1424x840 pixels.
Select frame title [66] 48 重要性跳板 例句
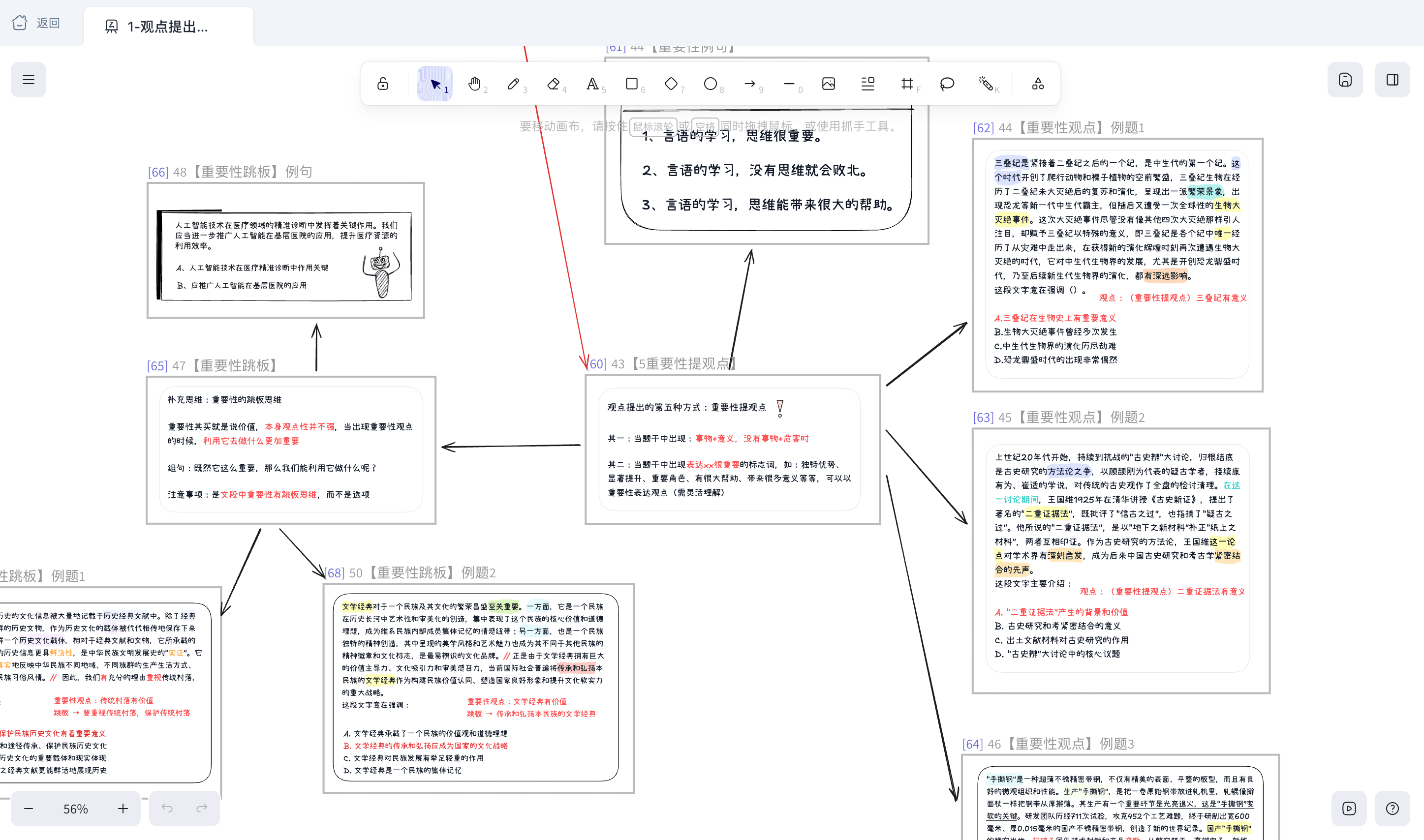[230, 172]
